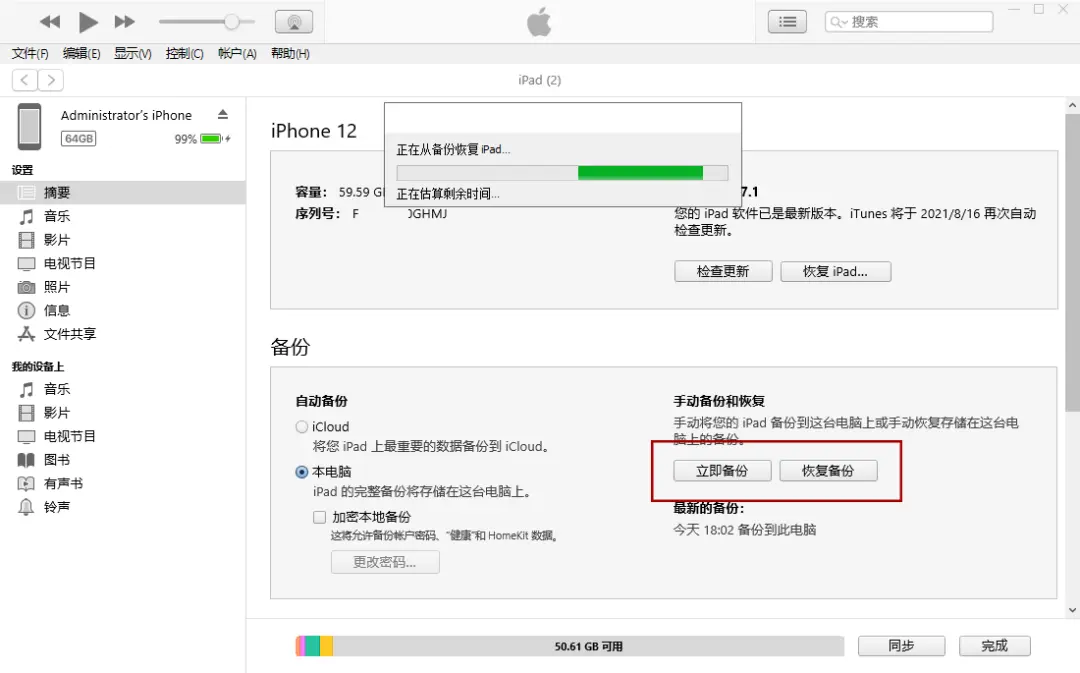Click the 50.61 GB 可用 storage bar
1080x673 pixels.
[570, 646]
